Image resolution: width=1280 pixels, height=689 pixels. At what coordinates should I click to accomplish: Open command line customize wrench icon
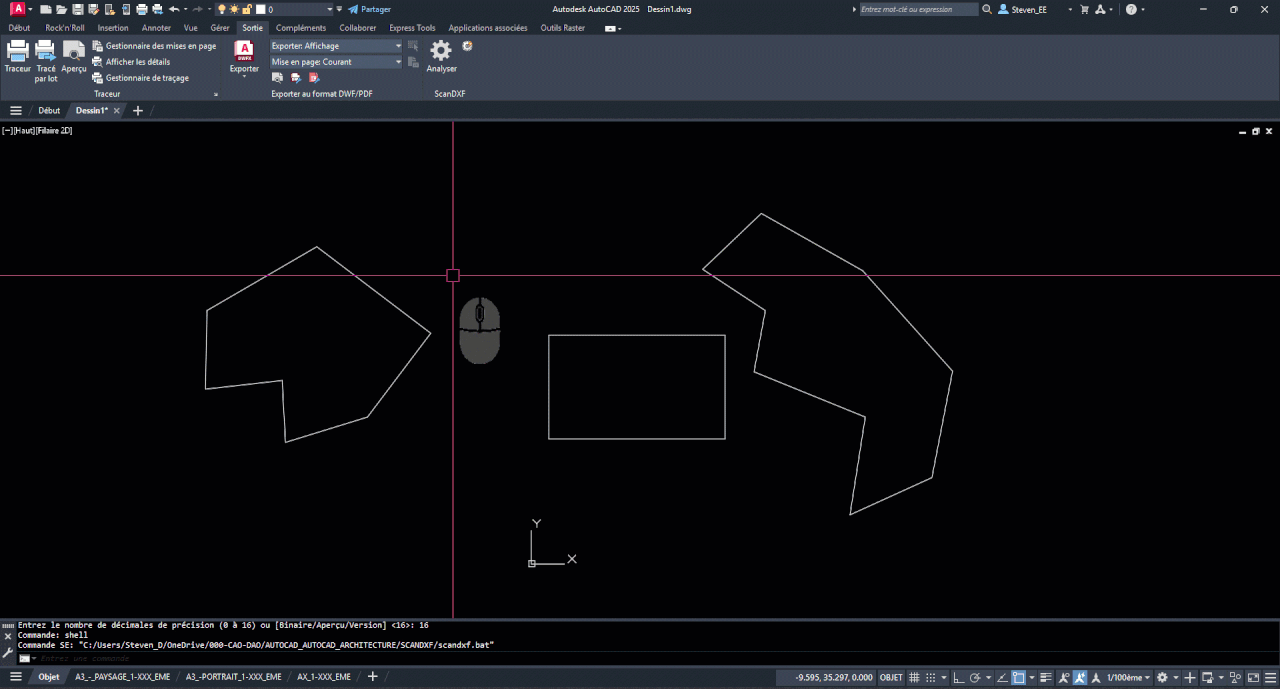point(8,653)
